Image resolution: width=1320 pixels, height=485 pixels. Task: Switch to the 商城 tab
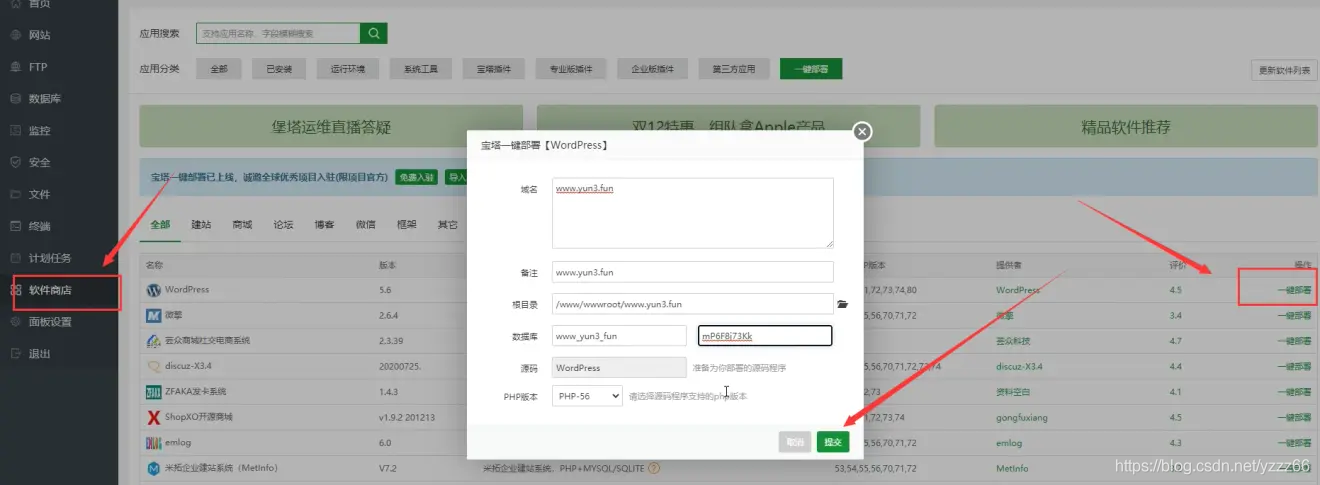tap(242, 225)
